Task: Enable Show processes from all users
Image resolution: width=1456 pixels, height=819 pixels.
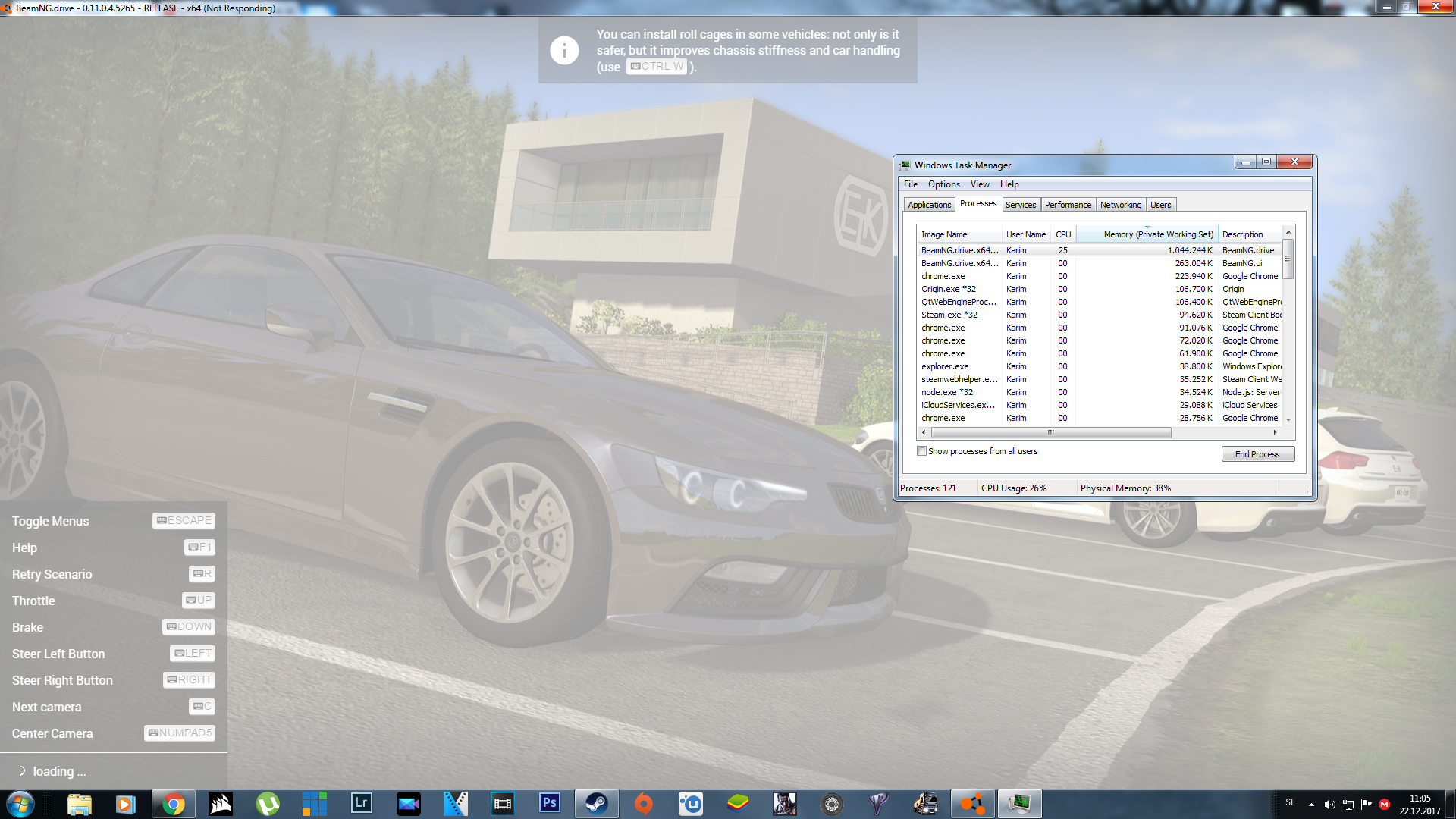Action: (922, 451)
